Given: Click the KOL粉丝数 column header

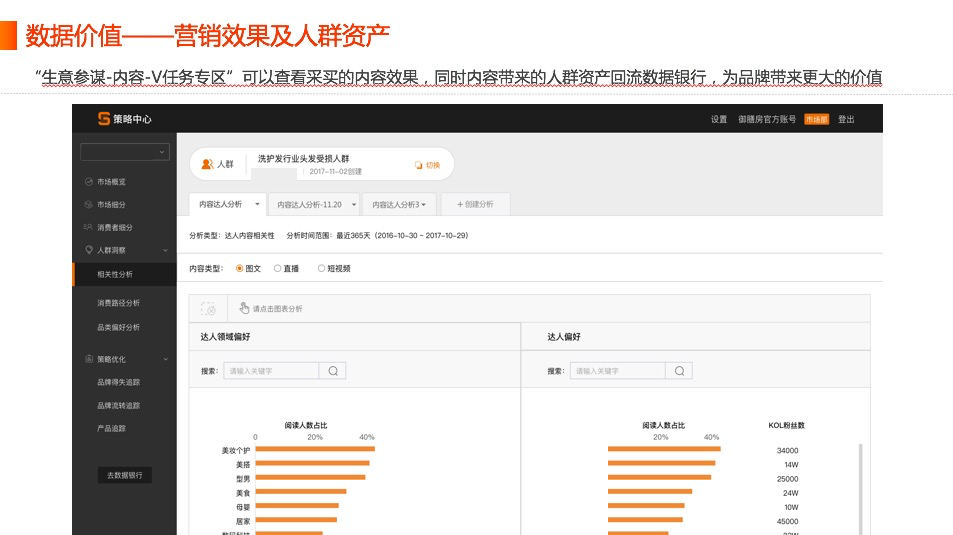Looking at the screenshot, I should [786, 426].
